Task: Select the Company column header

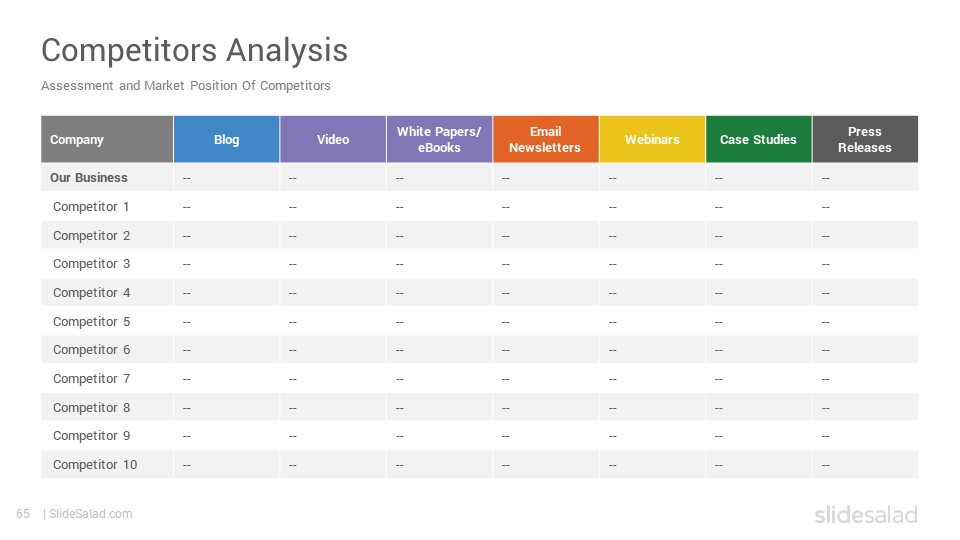Action: pyautogui.click(x=107, y=140)
